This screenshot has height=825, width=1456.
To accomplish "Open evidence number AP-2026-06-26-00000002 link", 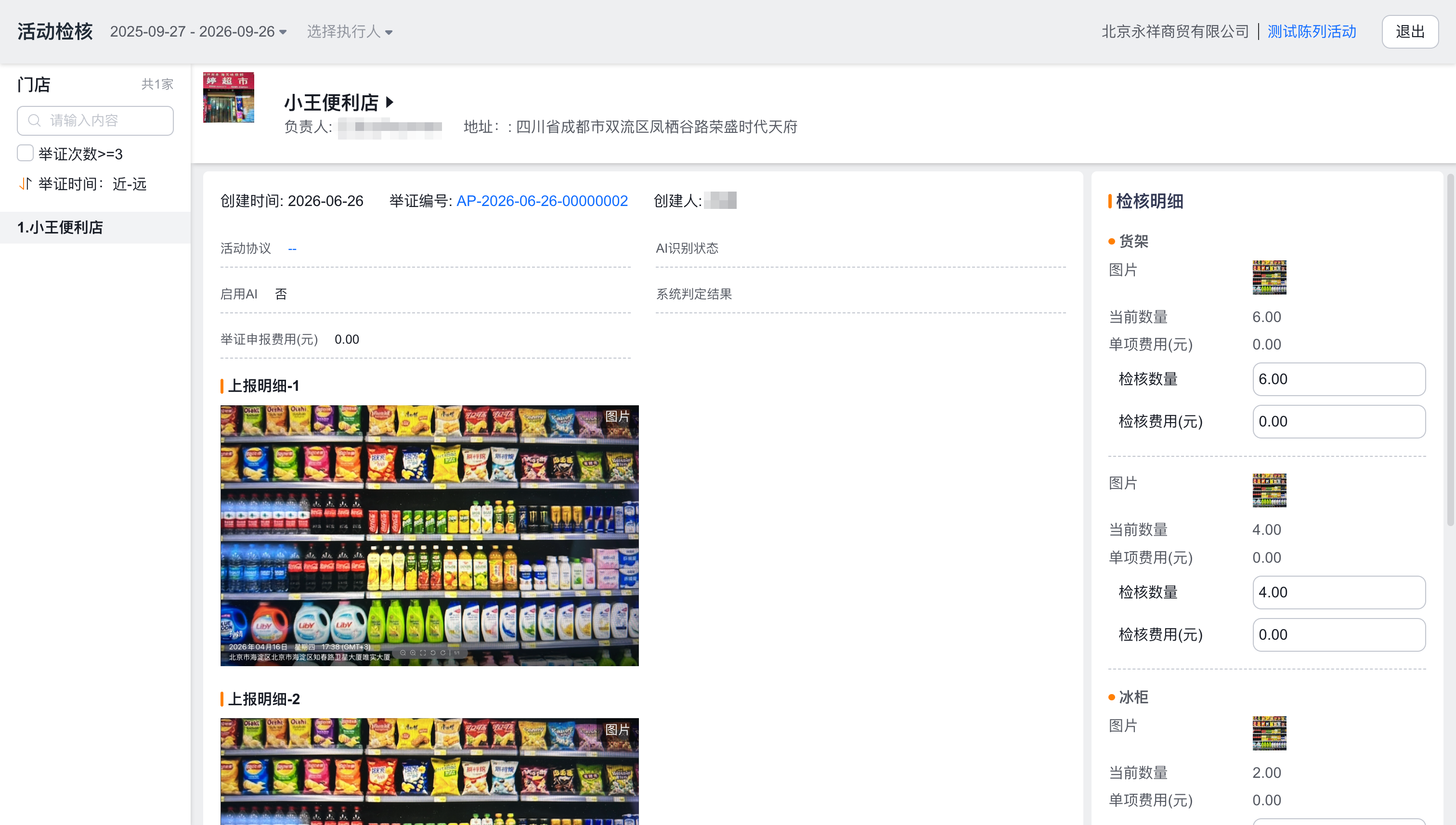I will 542,201.
